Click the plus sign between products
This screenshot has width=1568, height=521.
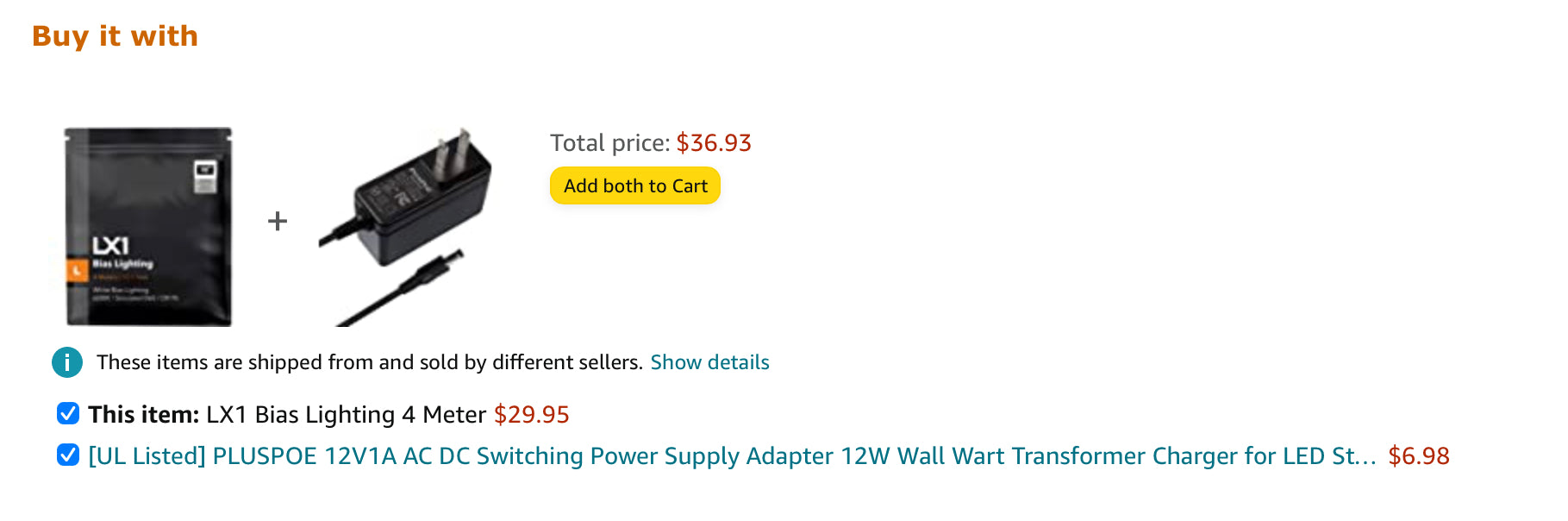(x=278, y=222)
